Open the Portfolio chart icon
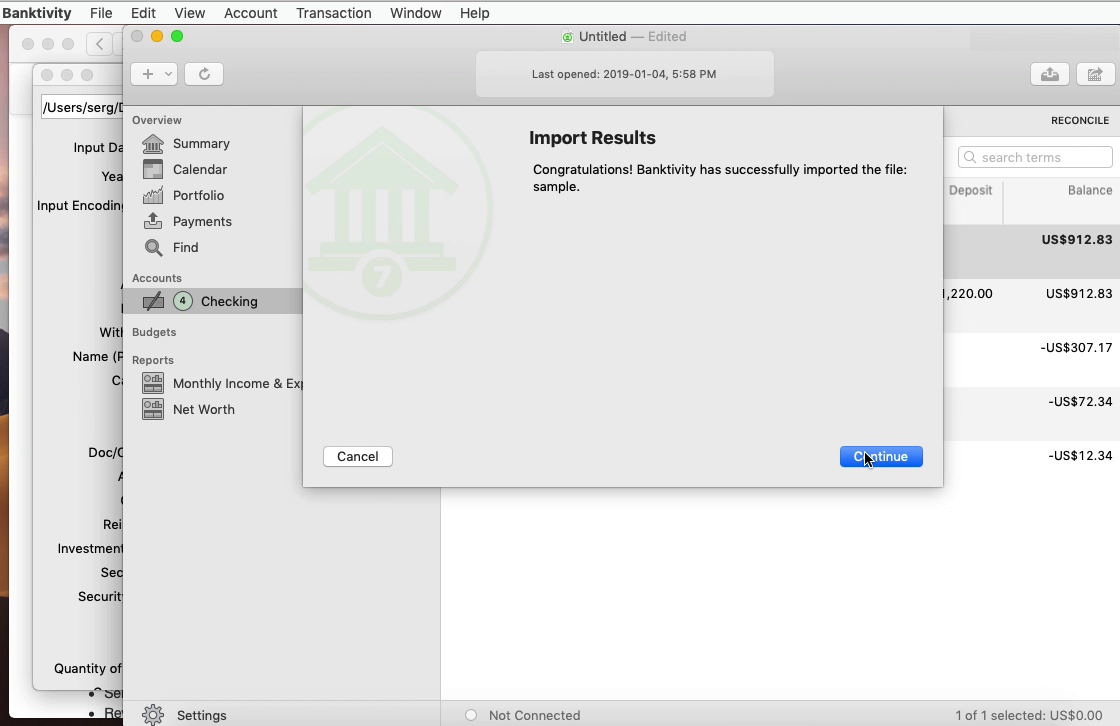This screenshot has height=726, width=1120. pos(153,195)
